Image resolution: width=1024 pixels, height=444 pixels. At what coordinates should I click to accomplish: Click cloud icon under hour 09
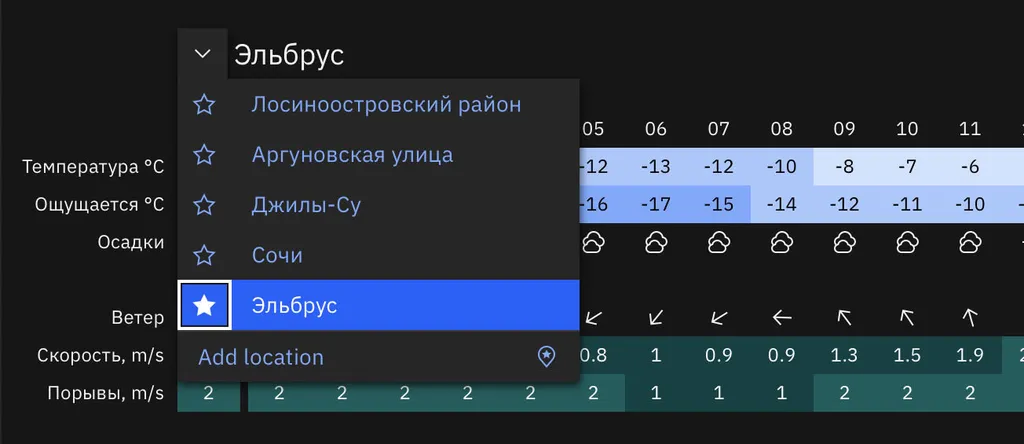pyautogui.click(x=844, y=242)
